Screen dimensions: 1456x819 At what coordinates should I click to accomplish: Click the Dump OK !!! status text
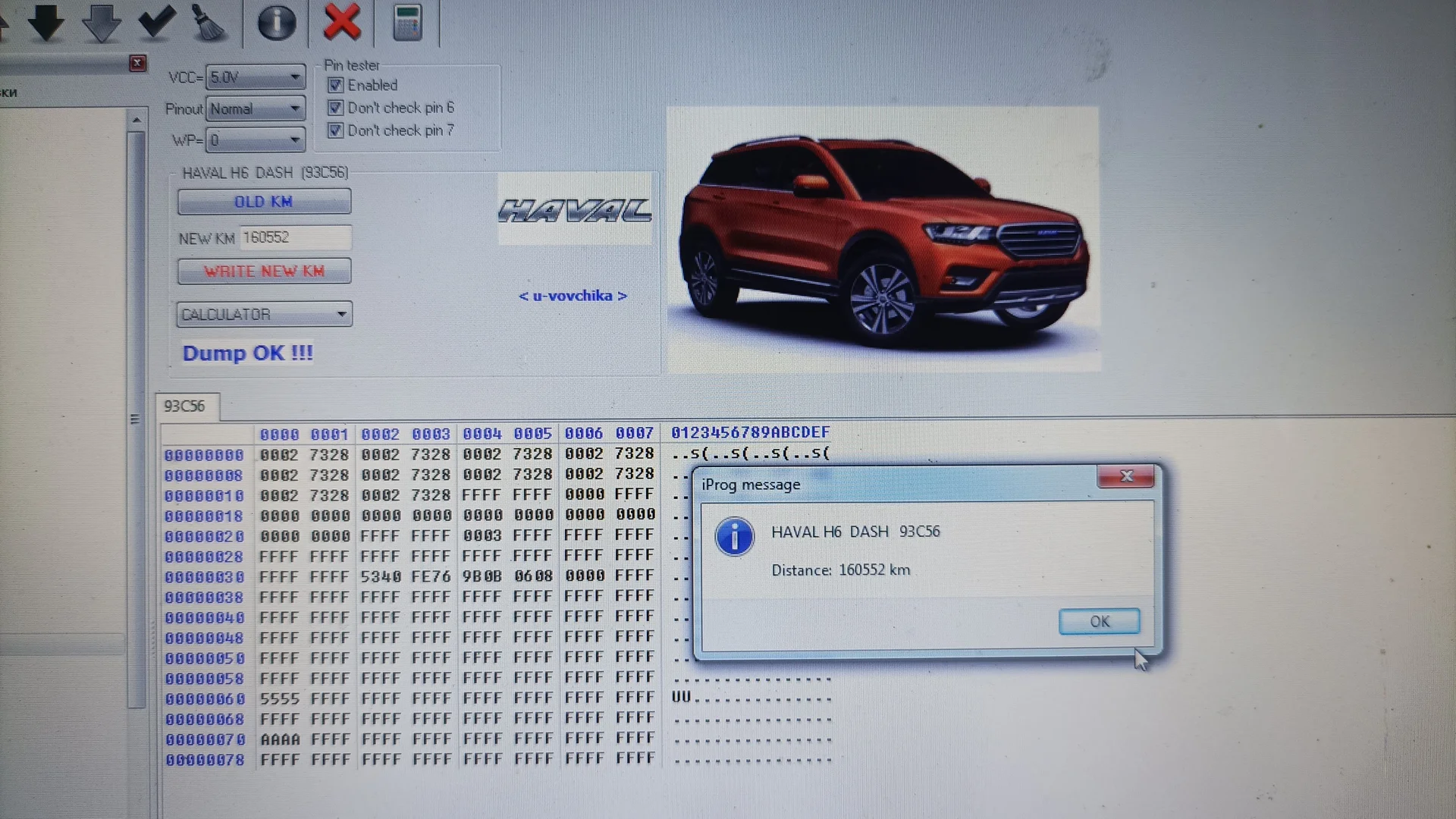tap(248, 353)
